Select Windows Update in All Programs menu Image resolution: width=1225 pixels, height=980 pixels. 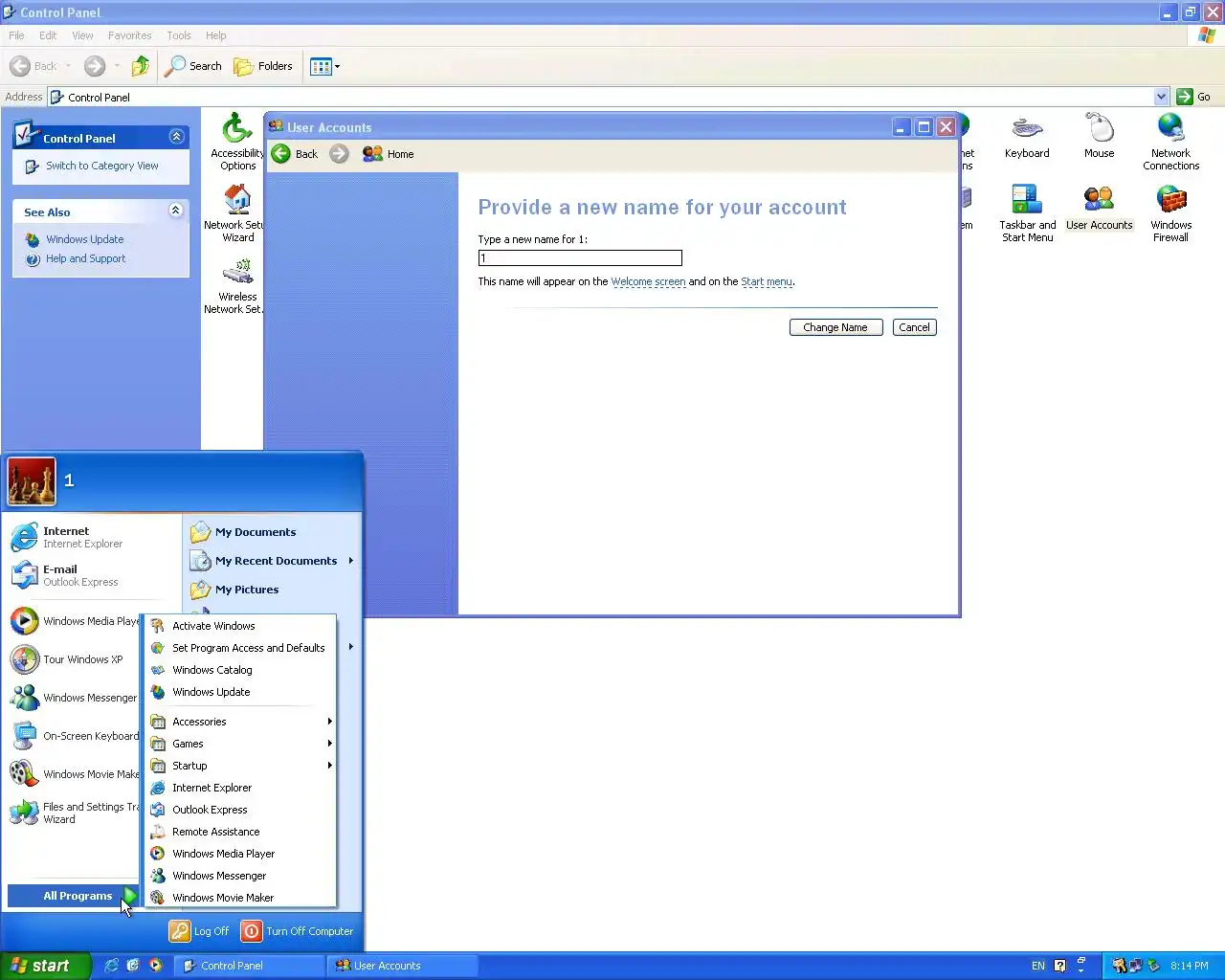click(x=240, y=692)
